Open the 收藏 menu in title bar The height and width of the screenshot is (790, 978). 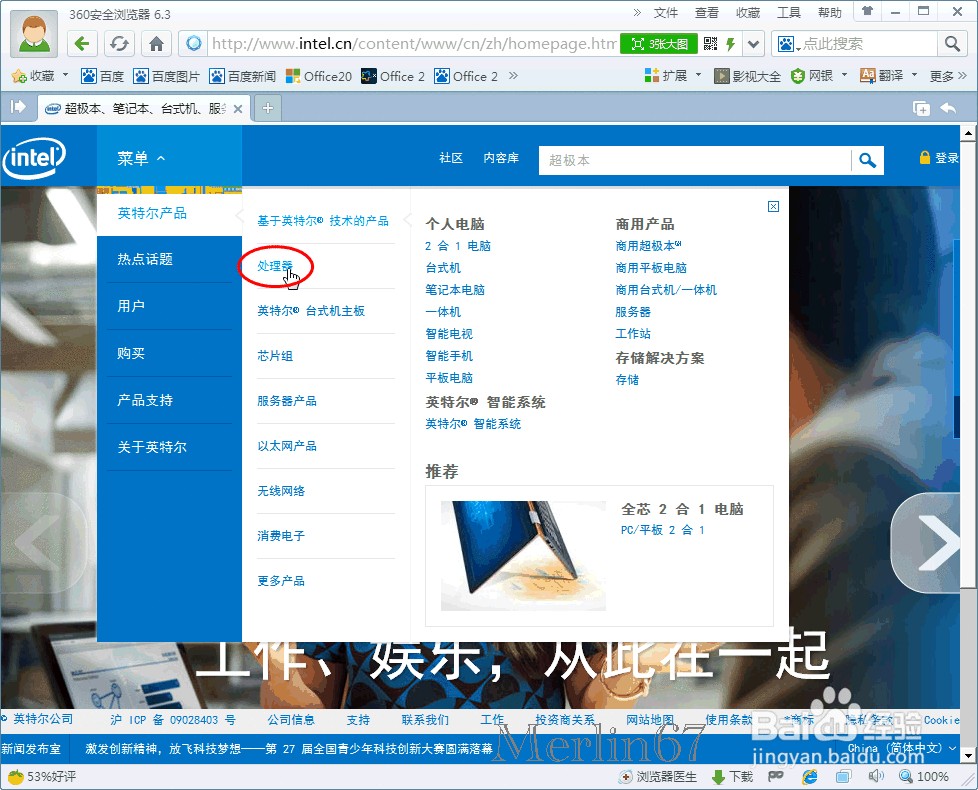coord(748,12)
